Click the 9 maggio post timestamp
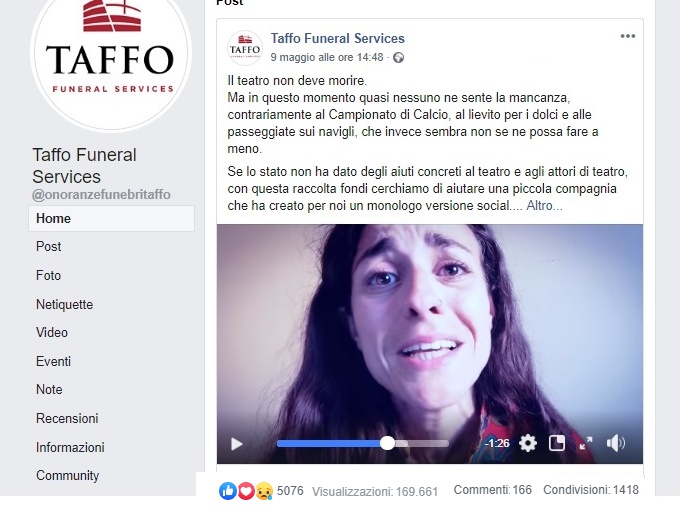Screen dimensions: 680x510 click(x=327, y=57)
